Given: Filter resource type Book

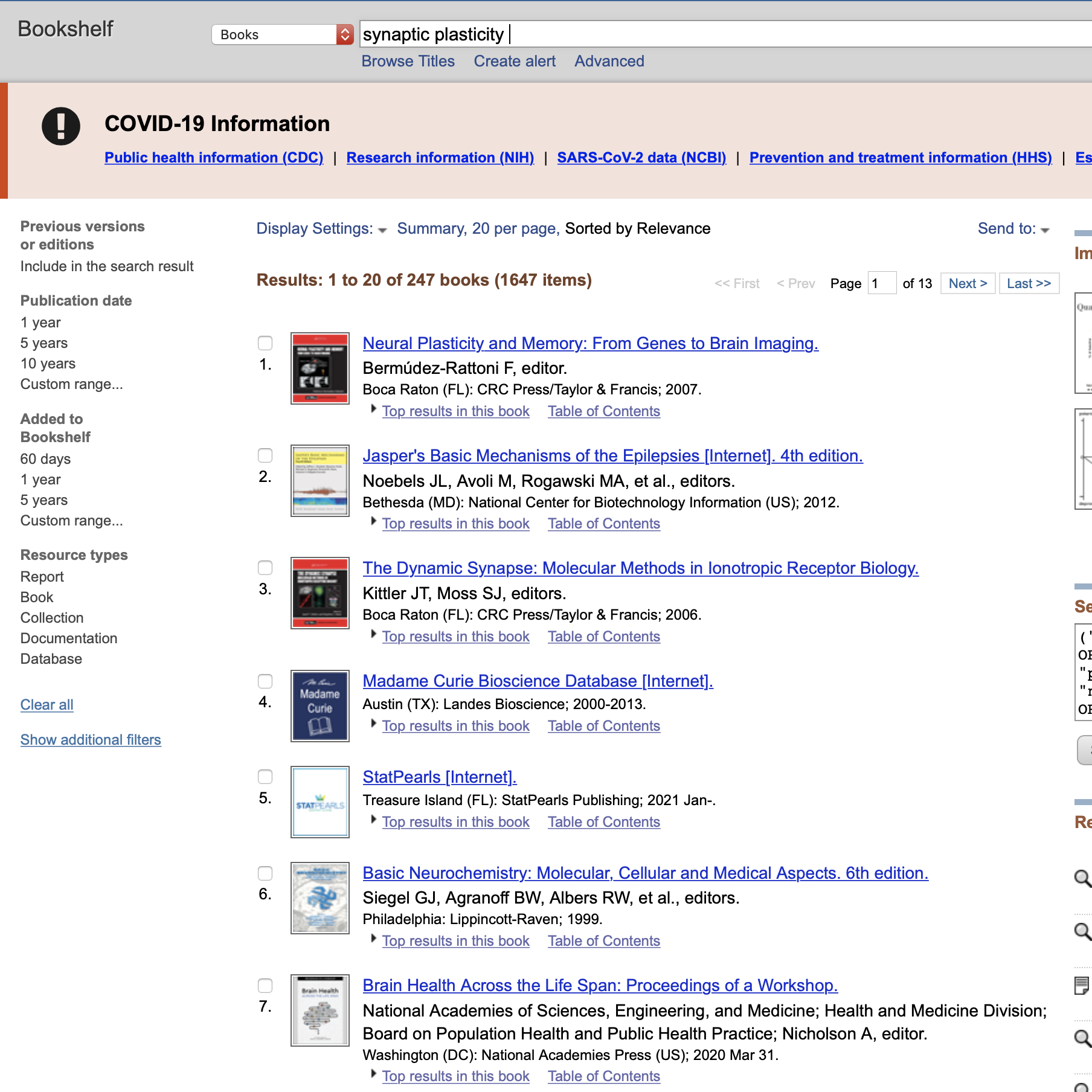Looking at the screenshot, I should 37,597.
